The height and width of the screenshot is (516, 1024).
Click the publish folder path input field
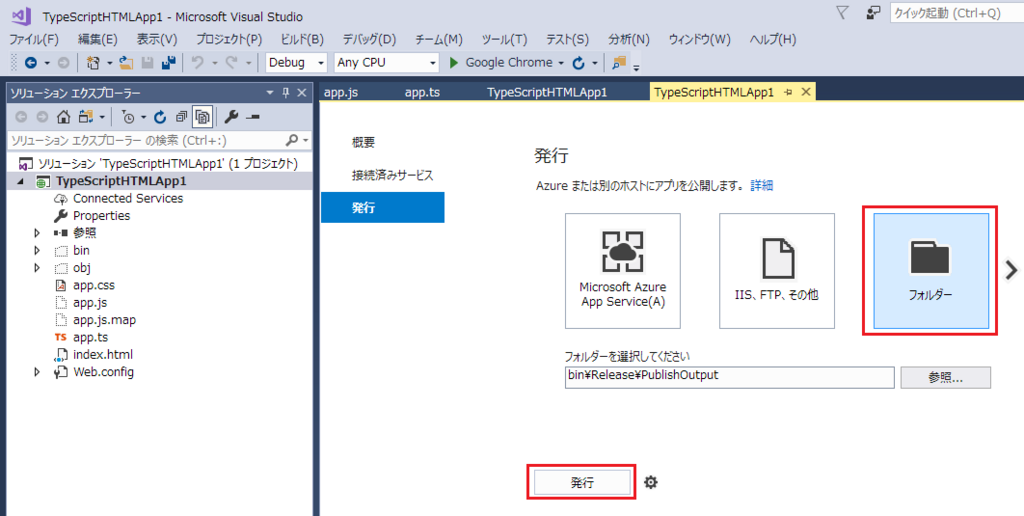click(x=729, y=376)
